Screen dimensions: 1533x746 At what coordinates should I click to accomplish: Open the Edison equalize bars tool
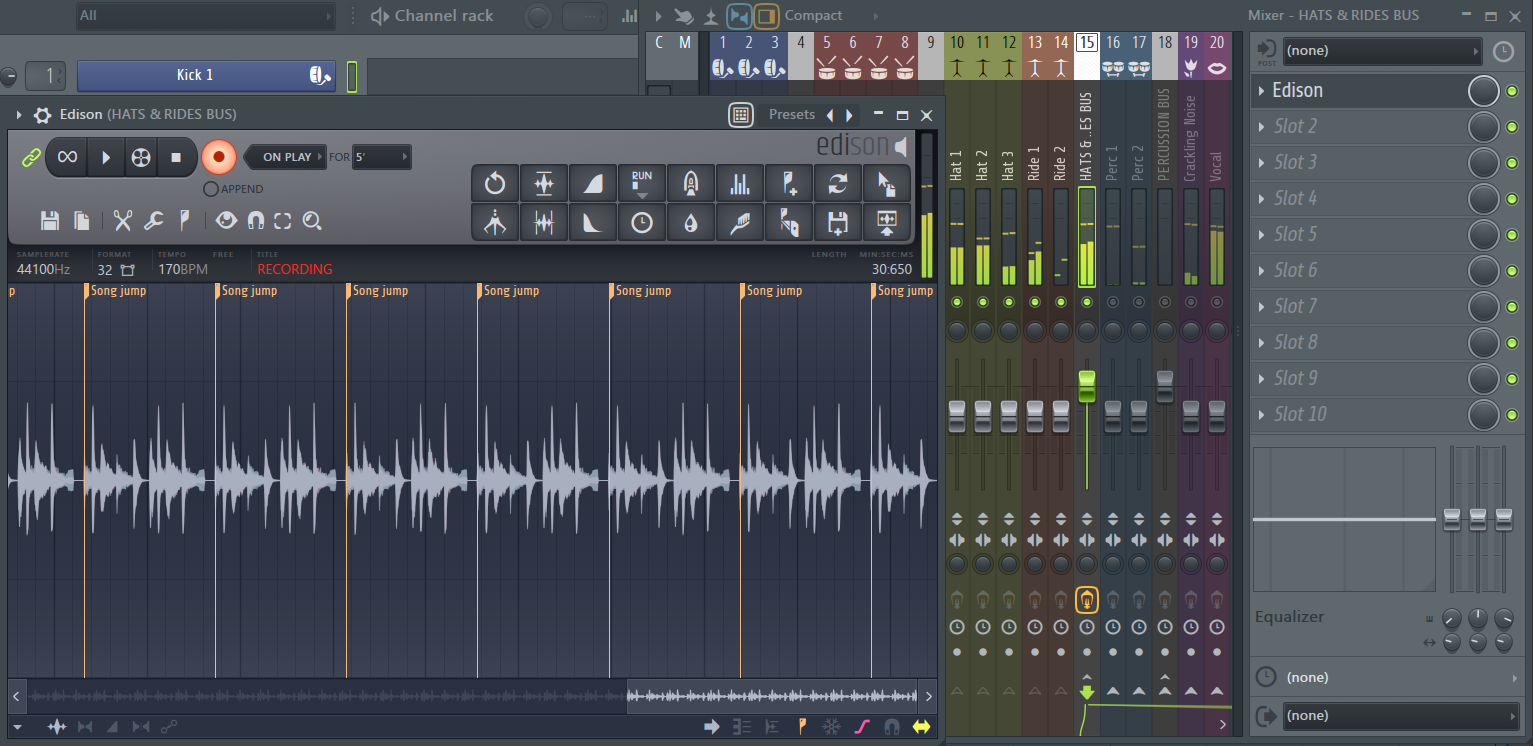[740, 184]
